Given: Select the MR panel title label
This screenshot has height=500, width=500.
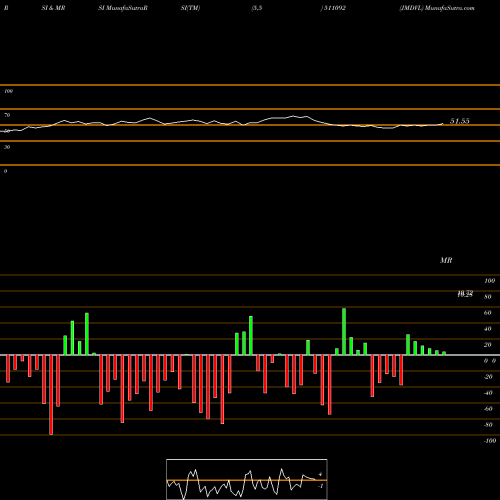Looking at the screenshot, I should point(446,260).
